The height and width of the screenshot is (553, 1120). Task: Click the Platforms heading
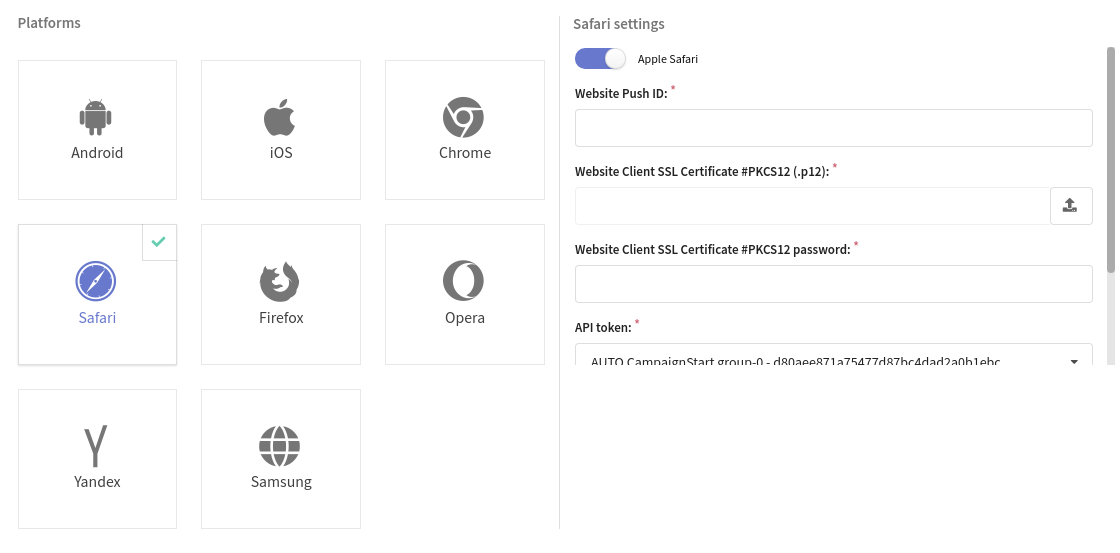click(49, 23)
